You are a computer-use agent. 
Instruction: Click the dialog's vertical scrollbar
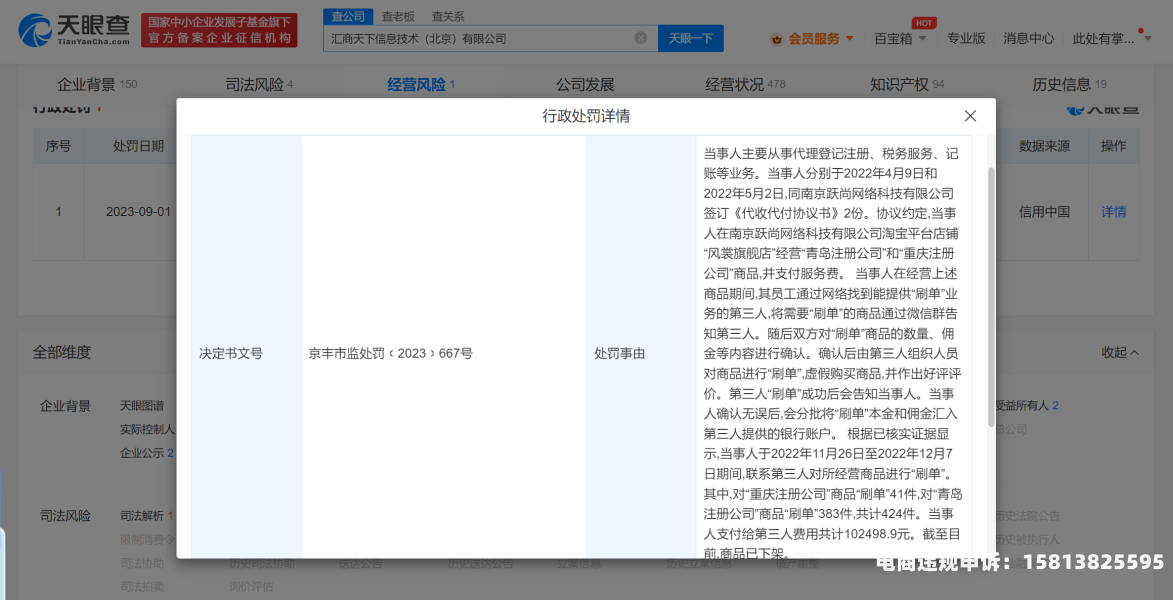pos(990,300)
